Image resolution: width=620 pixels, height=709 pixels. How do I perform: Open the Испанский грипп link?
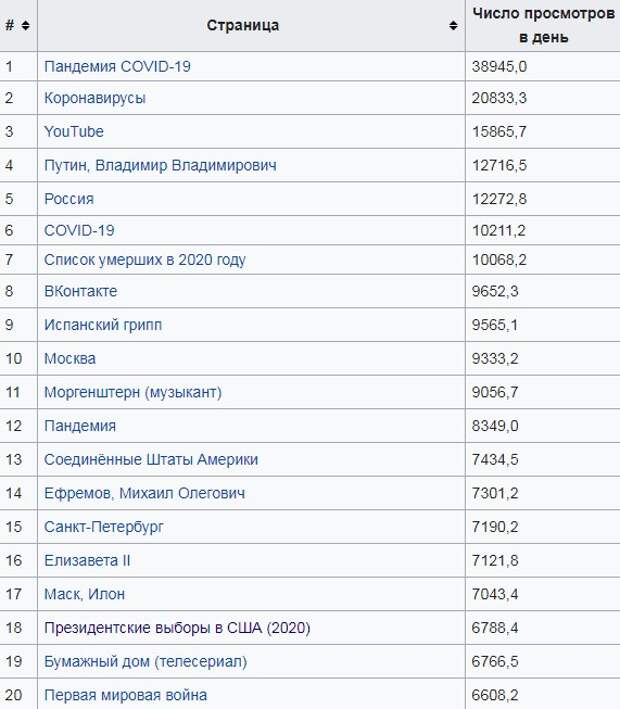point(103,325)
